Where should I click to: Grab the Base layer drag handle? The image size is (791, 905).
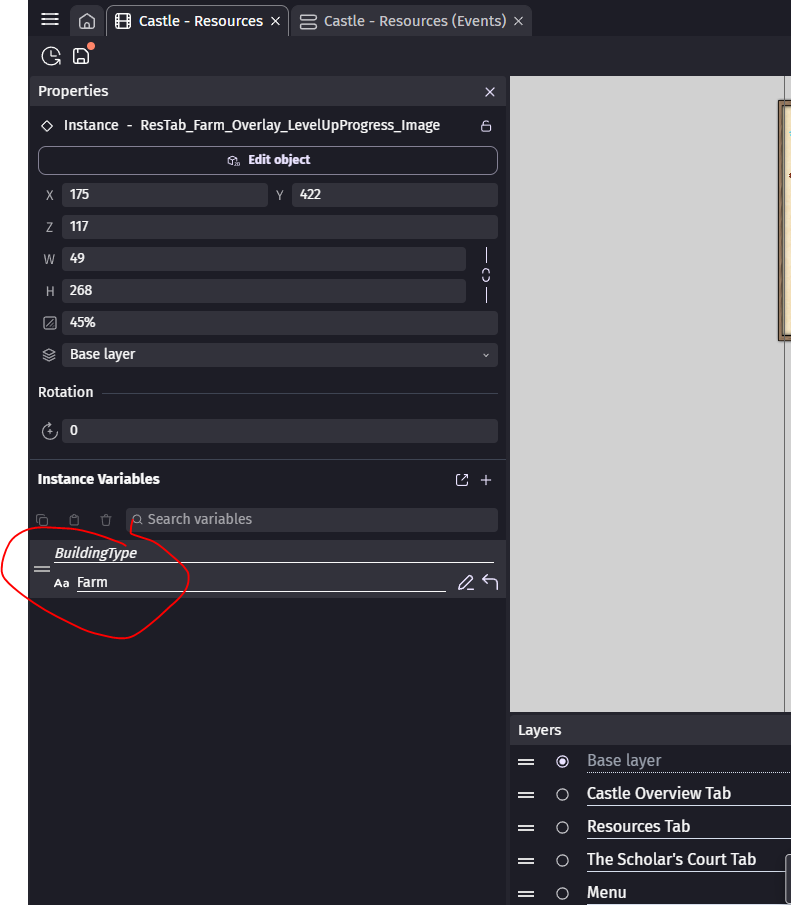pyautogui.click(x=525, y=762)
